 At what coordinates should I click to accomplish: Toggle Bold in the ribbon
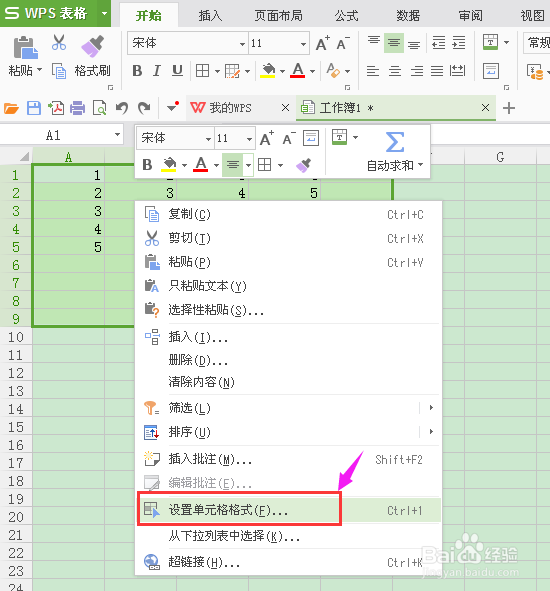(x=137, y=71)
